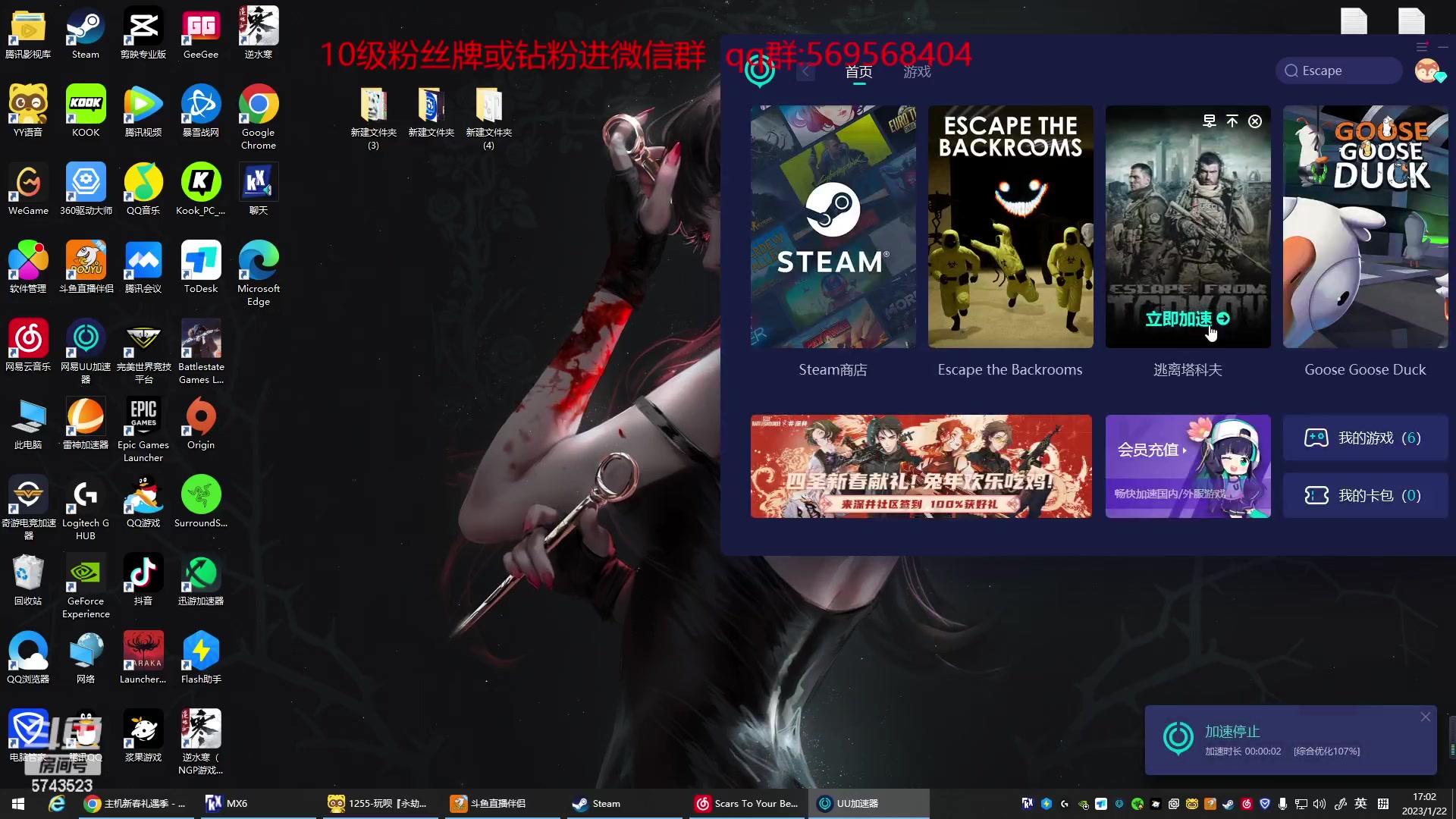1456x819 pixels.
Task: Click the Escape search field
Action: (x=1338, y=71)
